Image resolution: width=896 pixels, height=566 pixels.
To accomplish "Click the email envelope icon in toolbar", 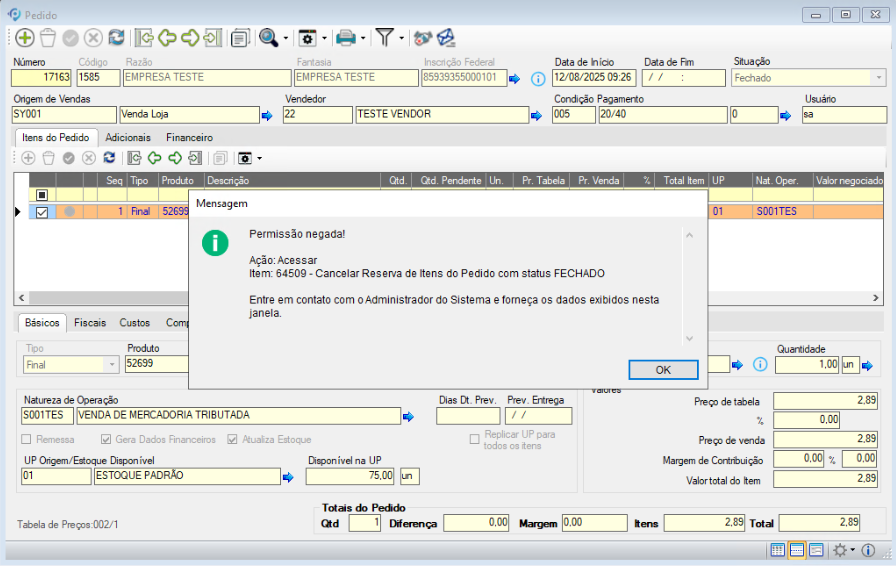I will click(x=445, y=38).
